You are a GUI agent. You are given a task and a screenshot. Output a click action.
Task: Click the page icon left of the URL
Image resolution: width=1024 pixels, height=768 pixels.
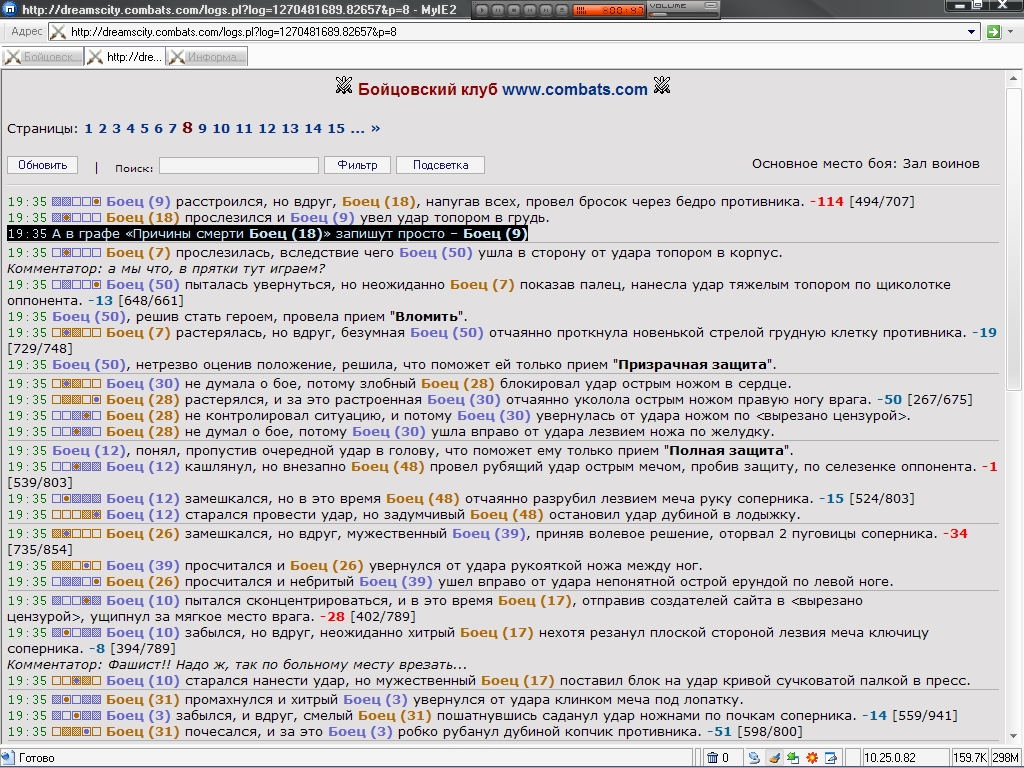[58, 31]
